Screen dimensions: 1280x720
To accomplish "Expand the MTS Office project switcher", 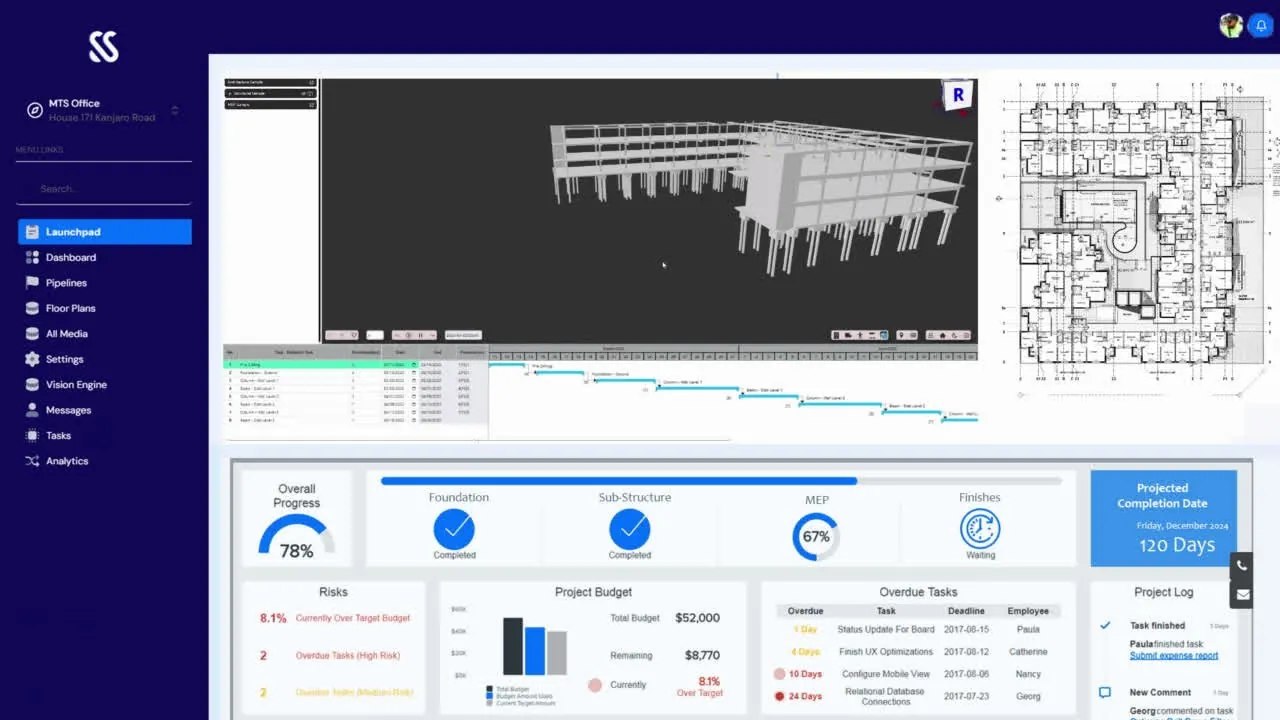I will click(175, 110).
